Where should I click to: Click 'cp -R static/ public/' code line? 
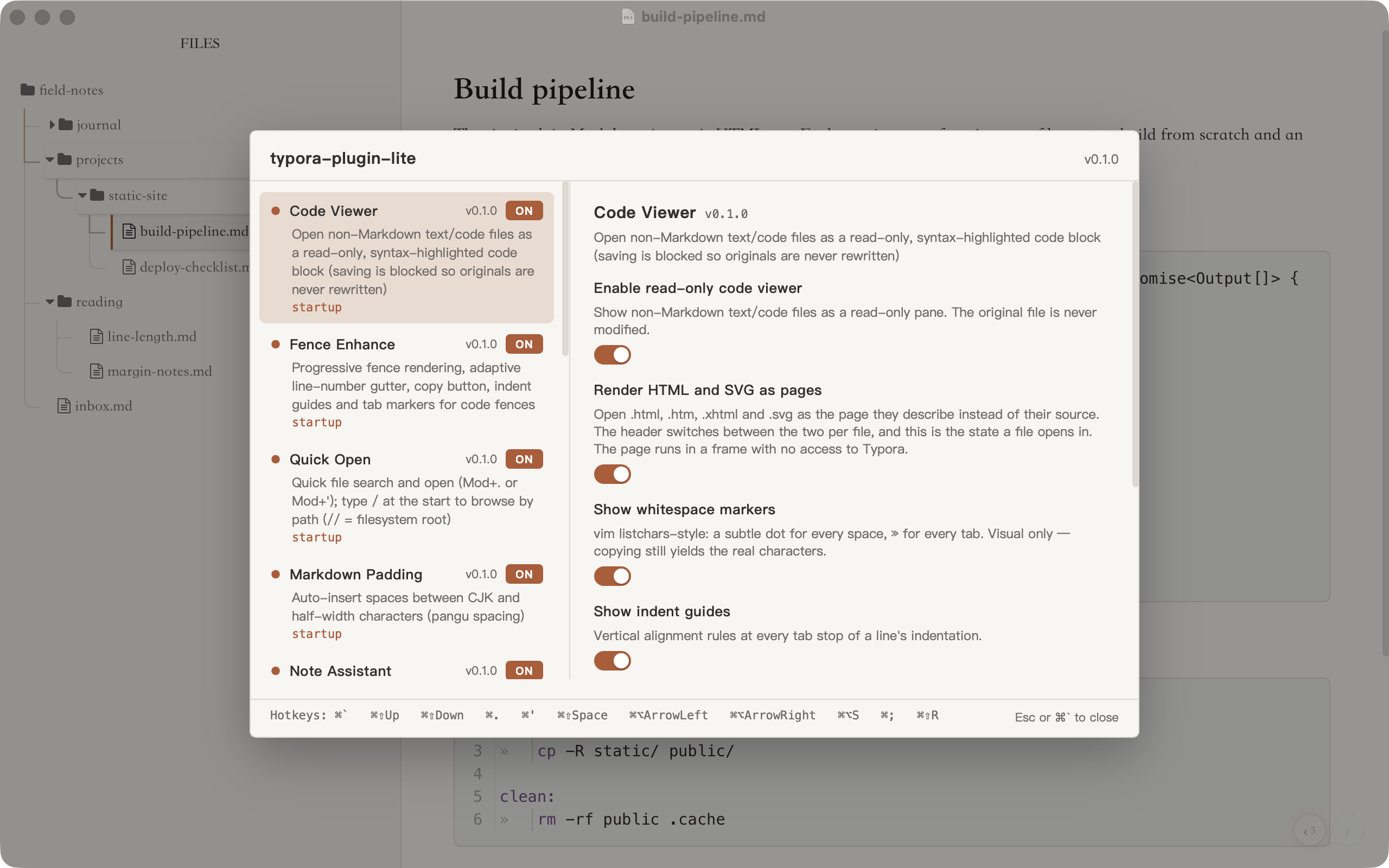coord(636,751)
